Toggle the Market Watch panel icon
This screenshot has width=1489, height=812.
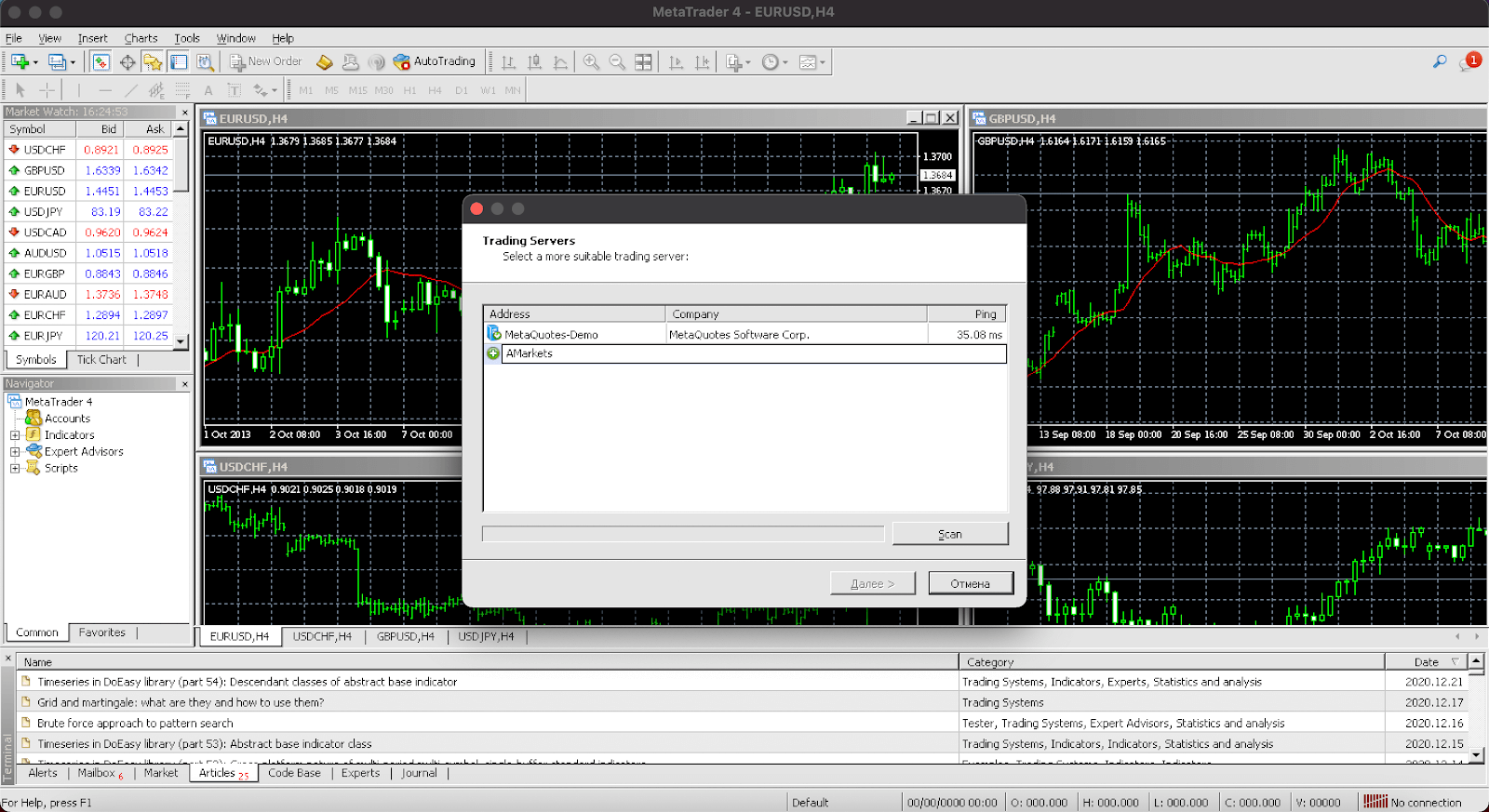[x=101, y=61]
